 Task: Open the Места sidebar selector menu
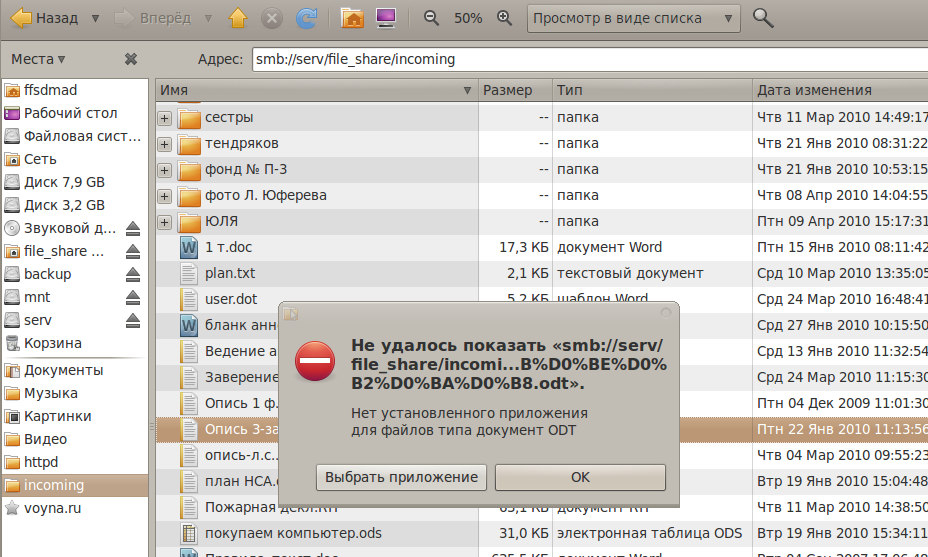pyautogui.click(x=38, y=59)
